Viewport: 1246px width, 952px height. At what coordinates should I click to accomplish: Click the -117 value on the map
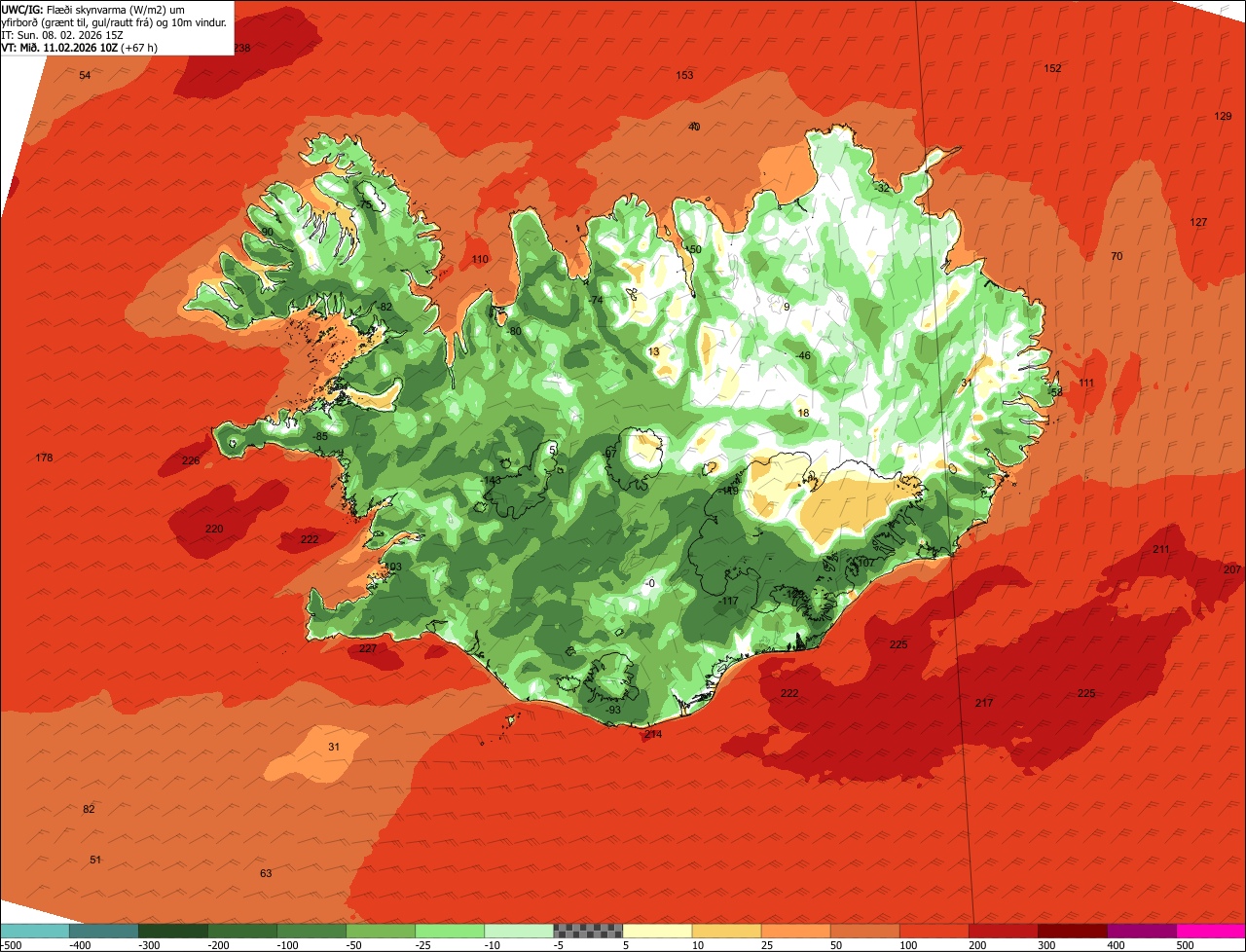pyautogui.click(x=729, y=602)
